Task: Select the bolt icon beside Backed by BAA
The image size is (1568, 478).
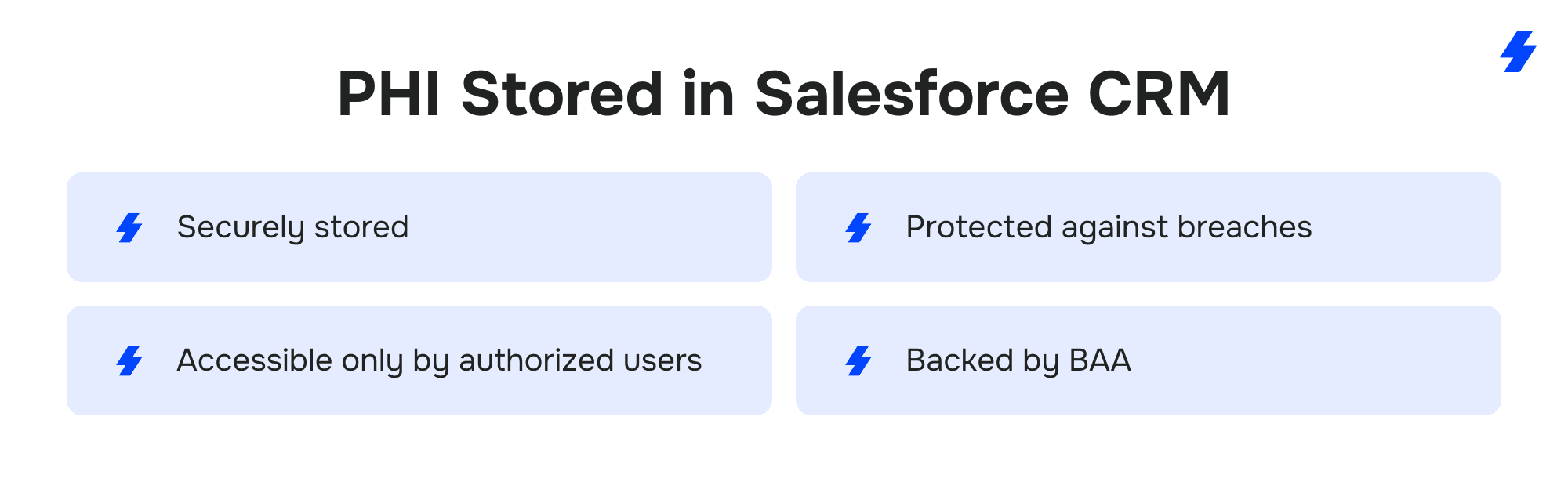Action: point(858,360)
